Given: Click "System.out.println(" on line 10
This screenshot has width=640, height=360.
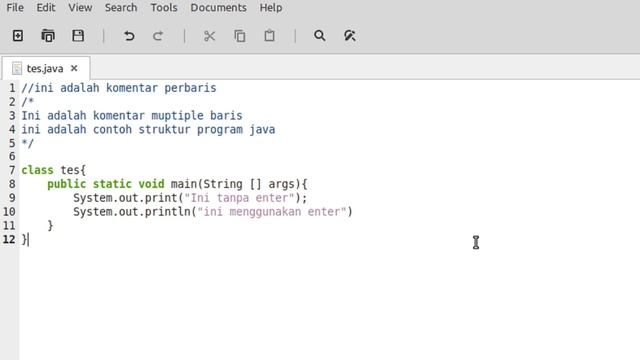Looking at the screenshot, I should [135, 212].
